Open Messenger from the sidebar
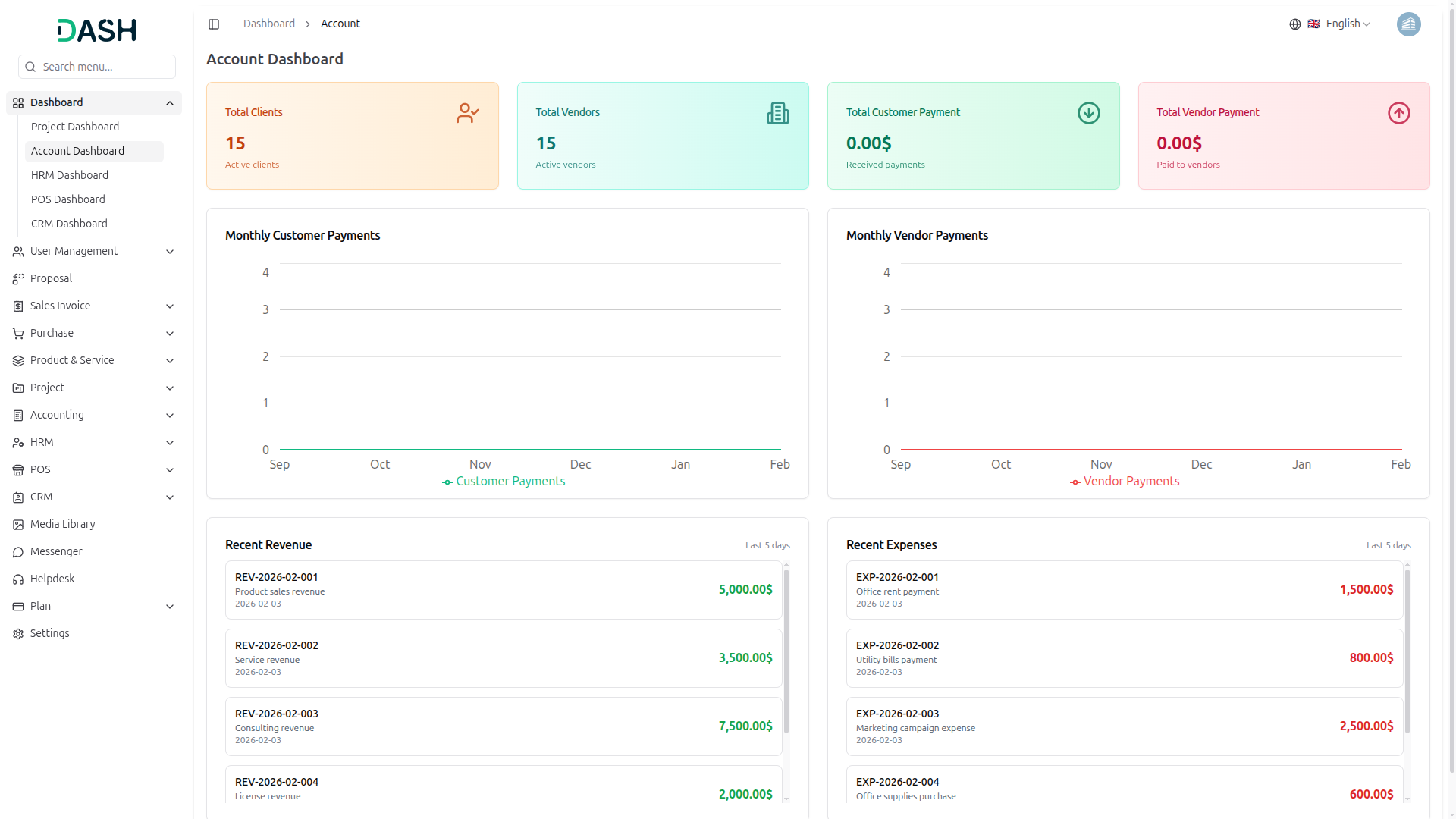 [56, 551]
